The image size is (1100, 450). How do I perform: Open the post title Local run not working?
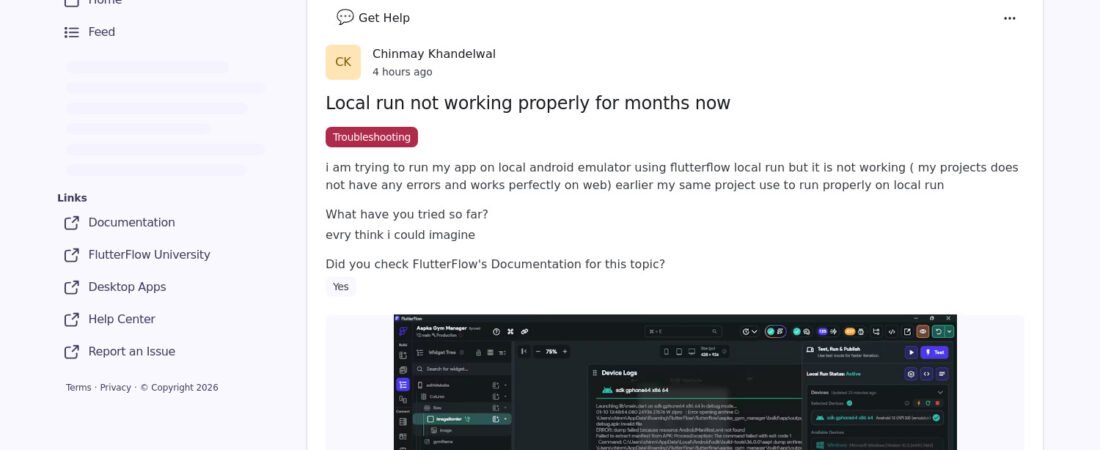coord(528,103)
